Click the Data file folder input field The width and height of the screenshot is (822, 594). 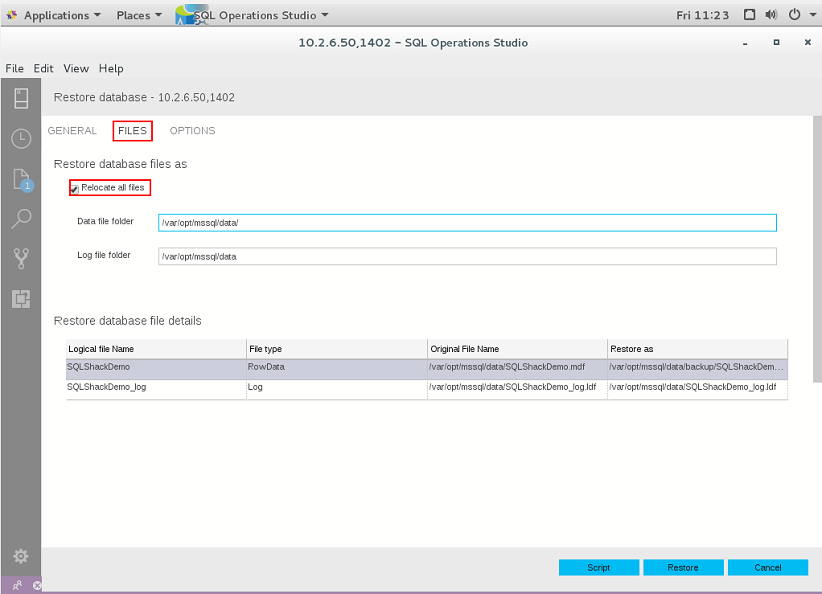tap(467, 223)
